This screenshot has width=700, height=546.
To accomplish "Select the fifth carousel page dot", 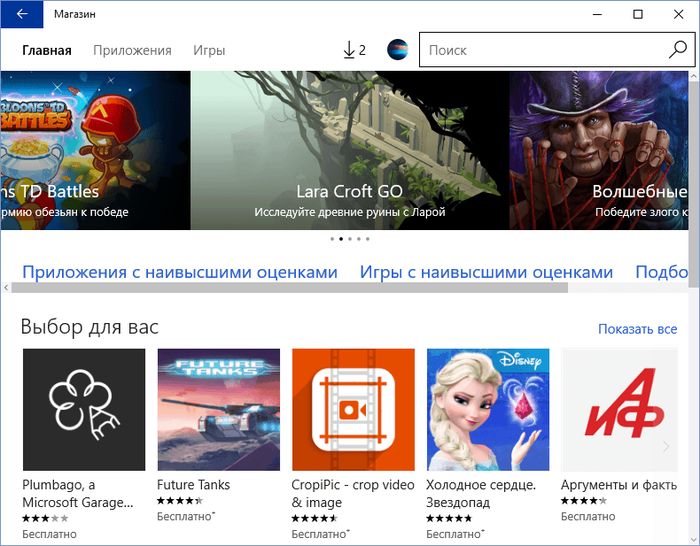I will click(368, 239).
